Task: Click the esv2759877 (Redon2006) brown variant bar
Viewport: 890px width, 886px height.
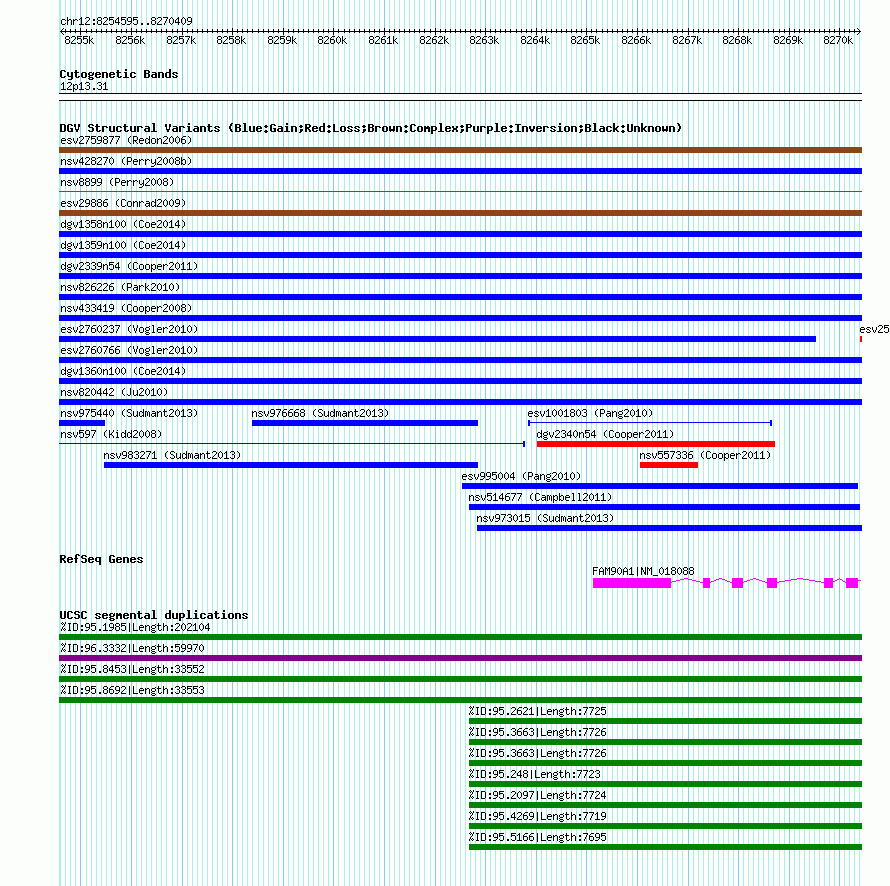Action: [x=460, y=150]
